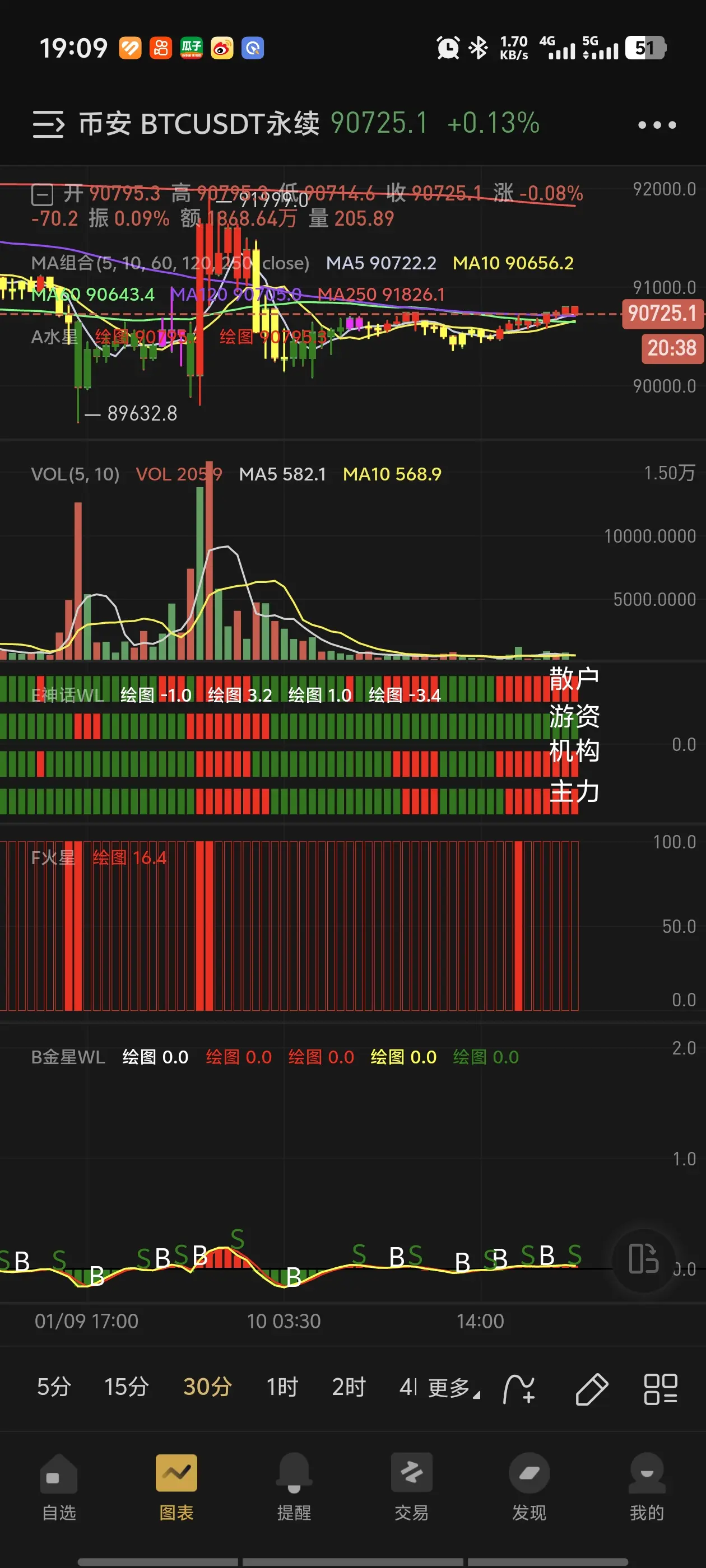The width and height of the screenshot is (706, 1568).
Task: Tap the 游资 row label
Action: coord(574,715)
